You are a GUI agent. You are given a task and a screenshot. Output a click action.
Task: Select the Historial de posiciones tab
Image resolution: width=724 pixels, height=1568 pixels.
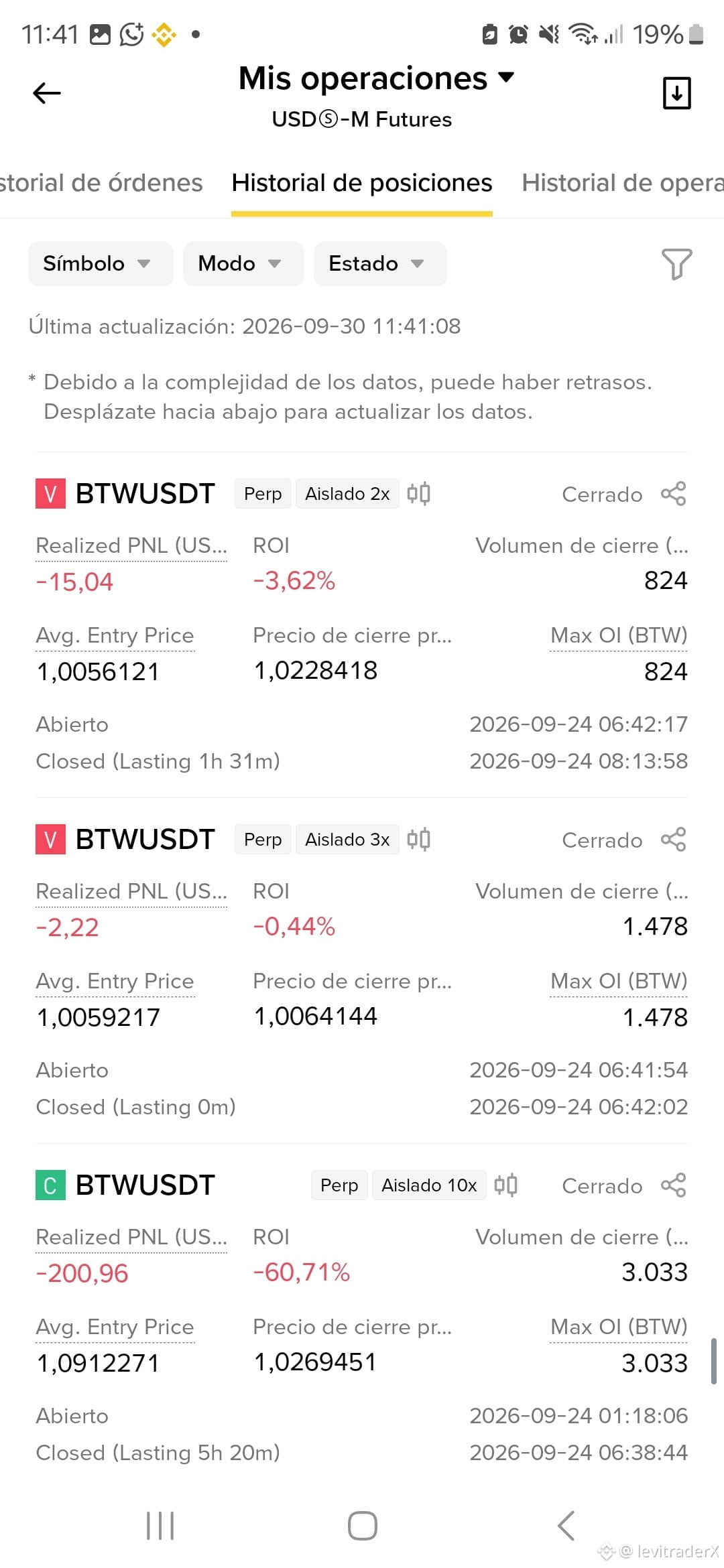(362, 183)
